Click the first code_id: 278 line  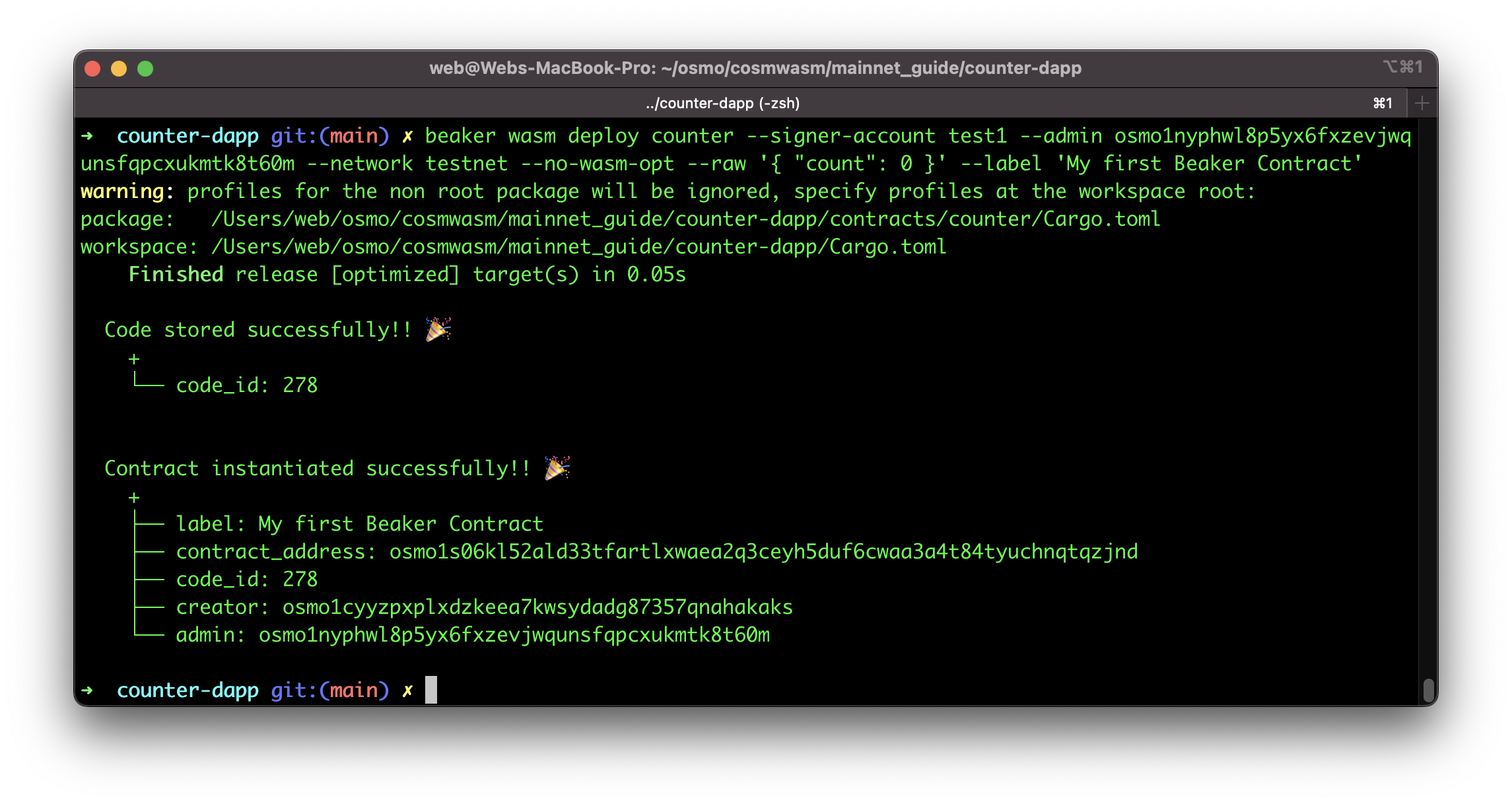(x=246, y=385)
